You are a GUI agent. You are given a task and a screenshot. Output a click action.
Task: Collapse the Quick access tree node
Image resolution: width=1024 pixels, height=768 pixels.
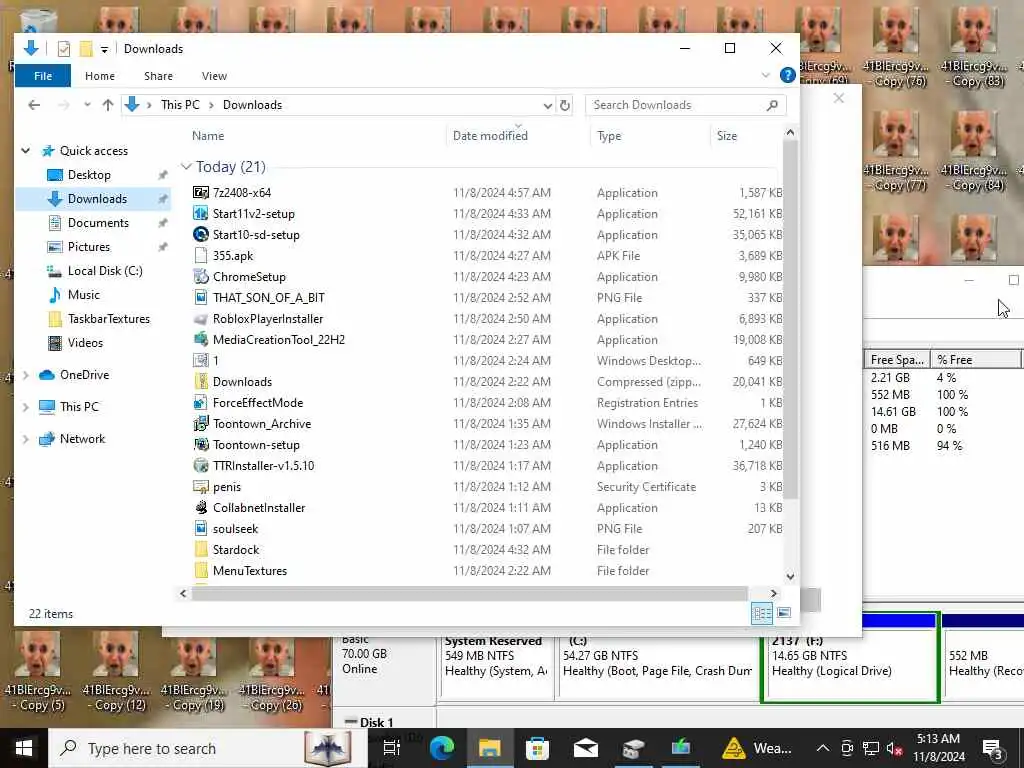click(x=25, y=151)
